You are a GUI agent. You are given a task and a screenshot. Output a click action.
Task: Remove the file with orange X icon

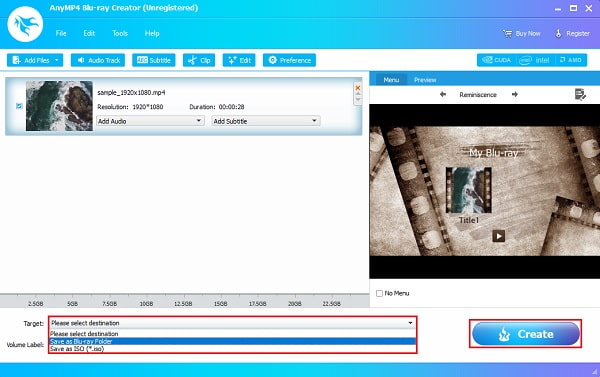click(358, 88)
